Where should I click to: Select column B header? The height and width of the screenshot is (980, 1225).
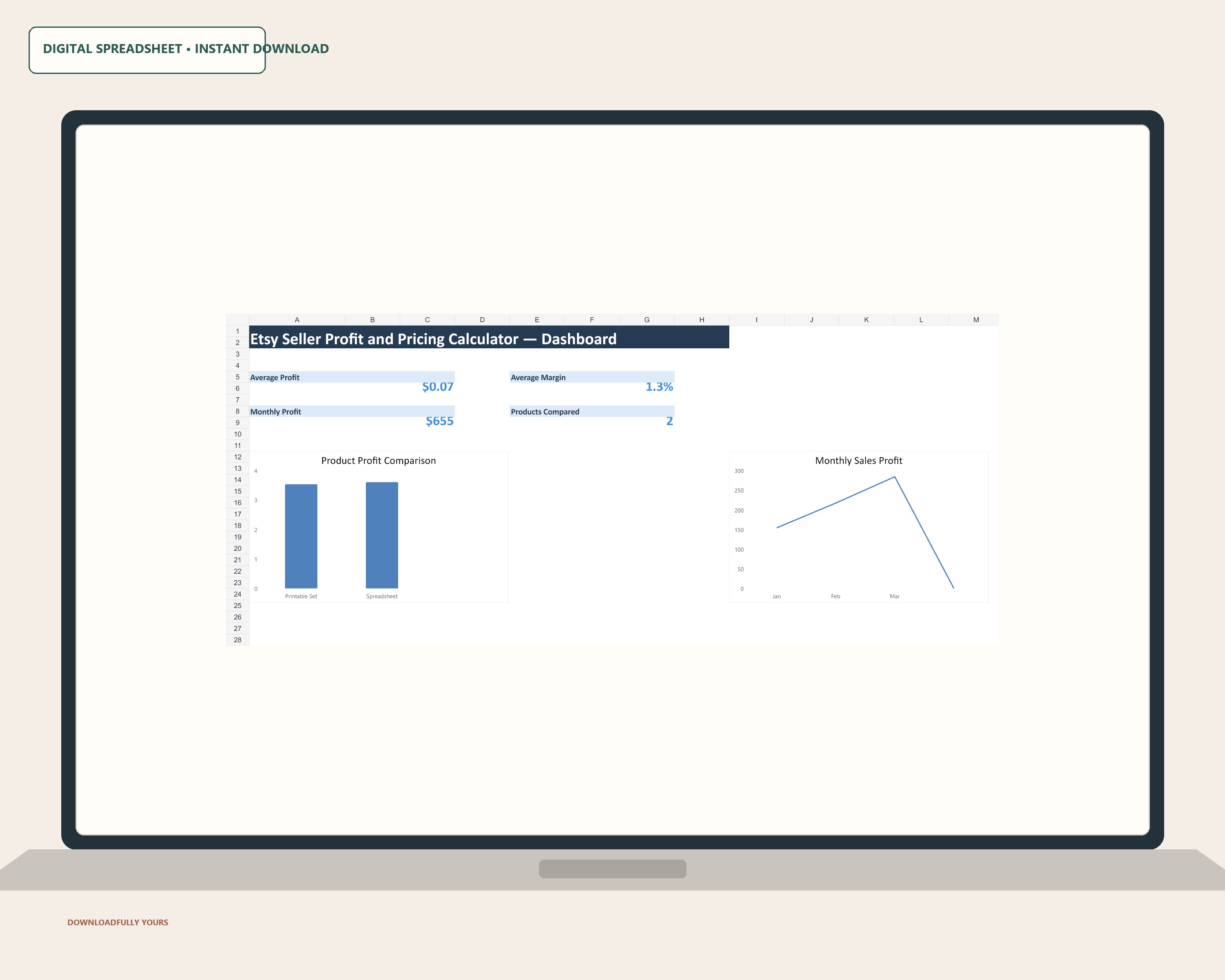coord(372,320)
